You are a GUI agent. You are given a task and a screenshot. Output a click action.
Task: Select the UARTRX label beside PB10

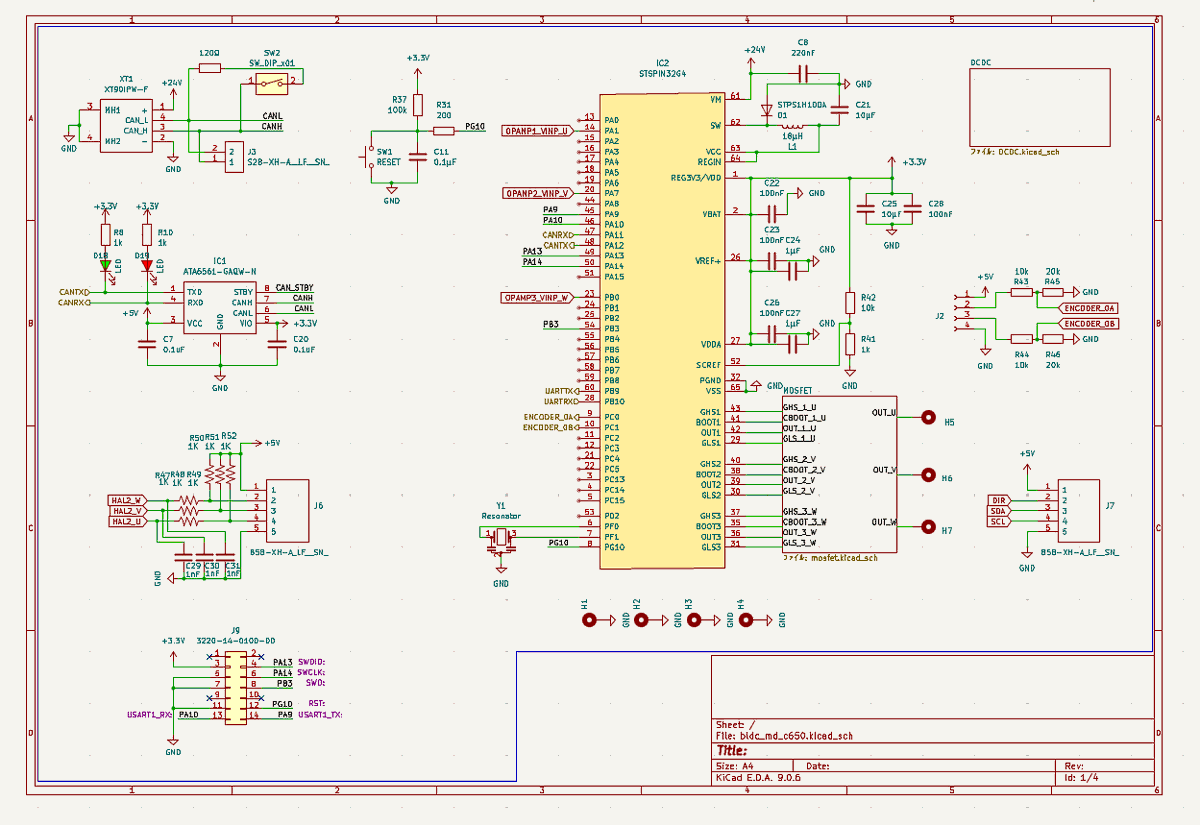tap(561, 401)
